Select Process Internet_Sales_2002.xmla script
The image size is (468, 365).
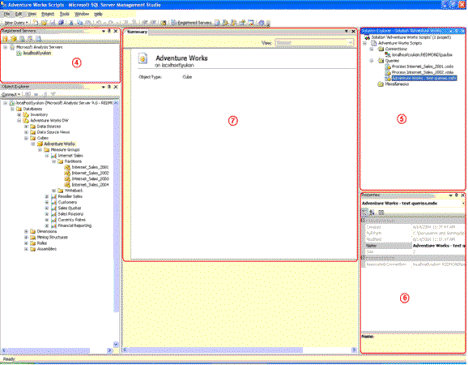click(x=422, y=72)
